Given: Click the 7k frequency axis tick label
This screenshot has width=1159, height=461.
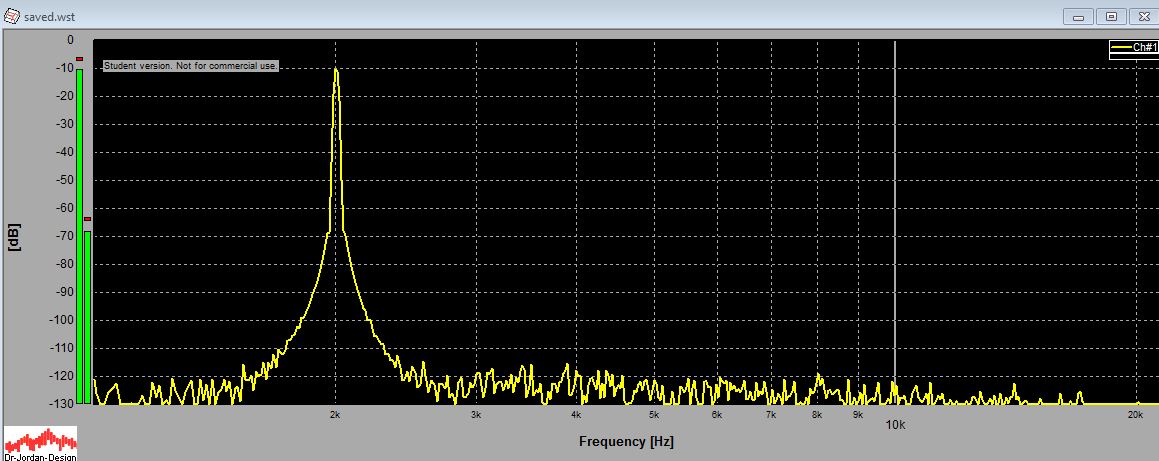Looking at the screenshot, I should coord(771,415).
